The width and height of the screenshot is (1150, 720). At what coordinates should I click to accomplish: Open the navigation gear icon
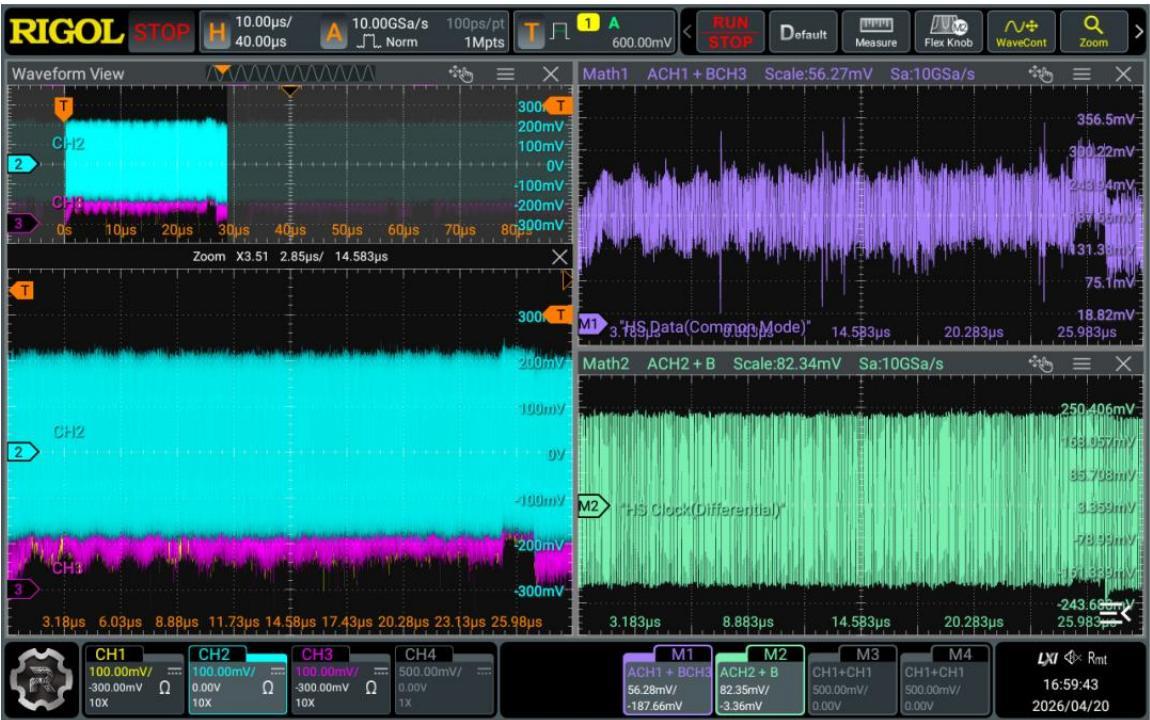(x=42, y=680)
